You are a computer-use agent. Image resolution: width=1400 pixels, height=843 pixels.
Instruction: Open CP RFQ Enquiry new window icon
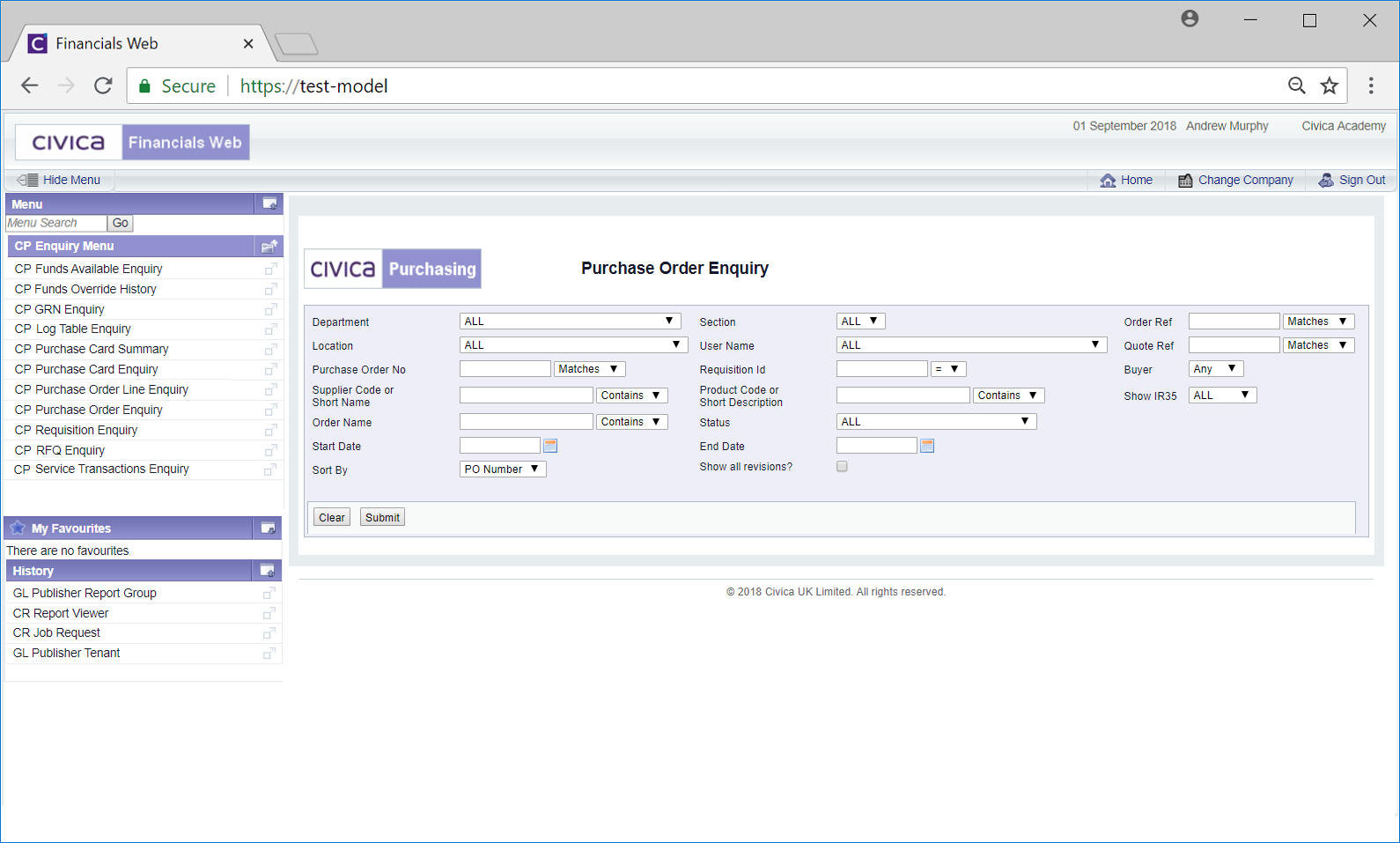coord(271,450)
